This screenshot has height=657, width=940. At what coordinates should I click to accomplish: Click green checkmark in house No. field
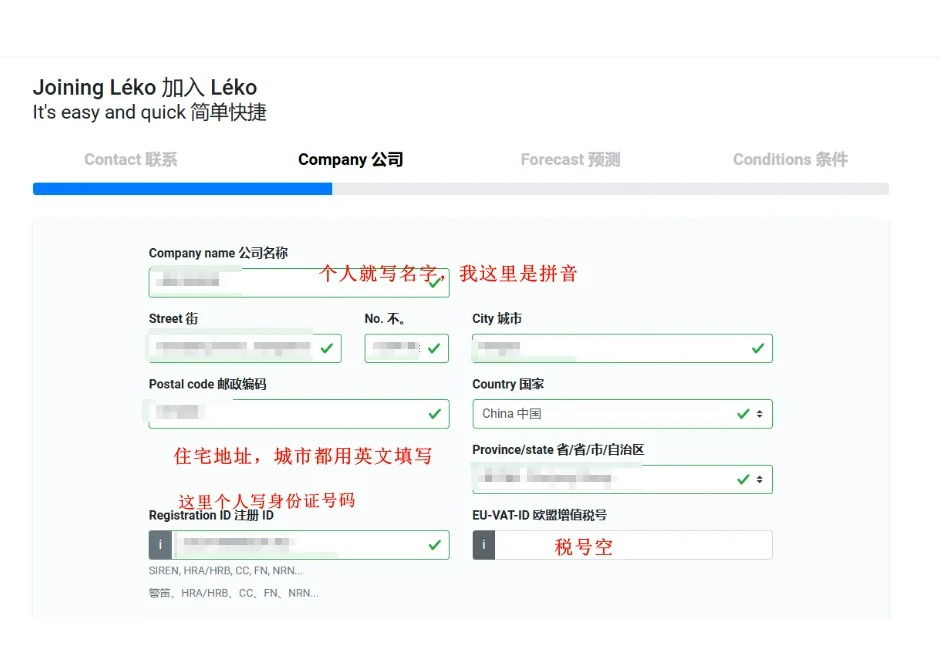click(x=433, y=348)
